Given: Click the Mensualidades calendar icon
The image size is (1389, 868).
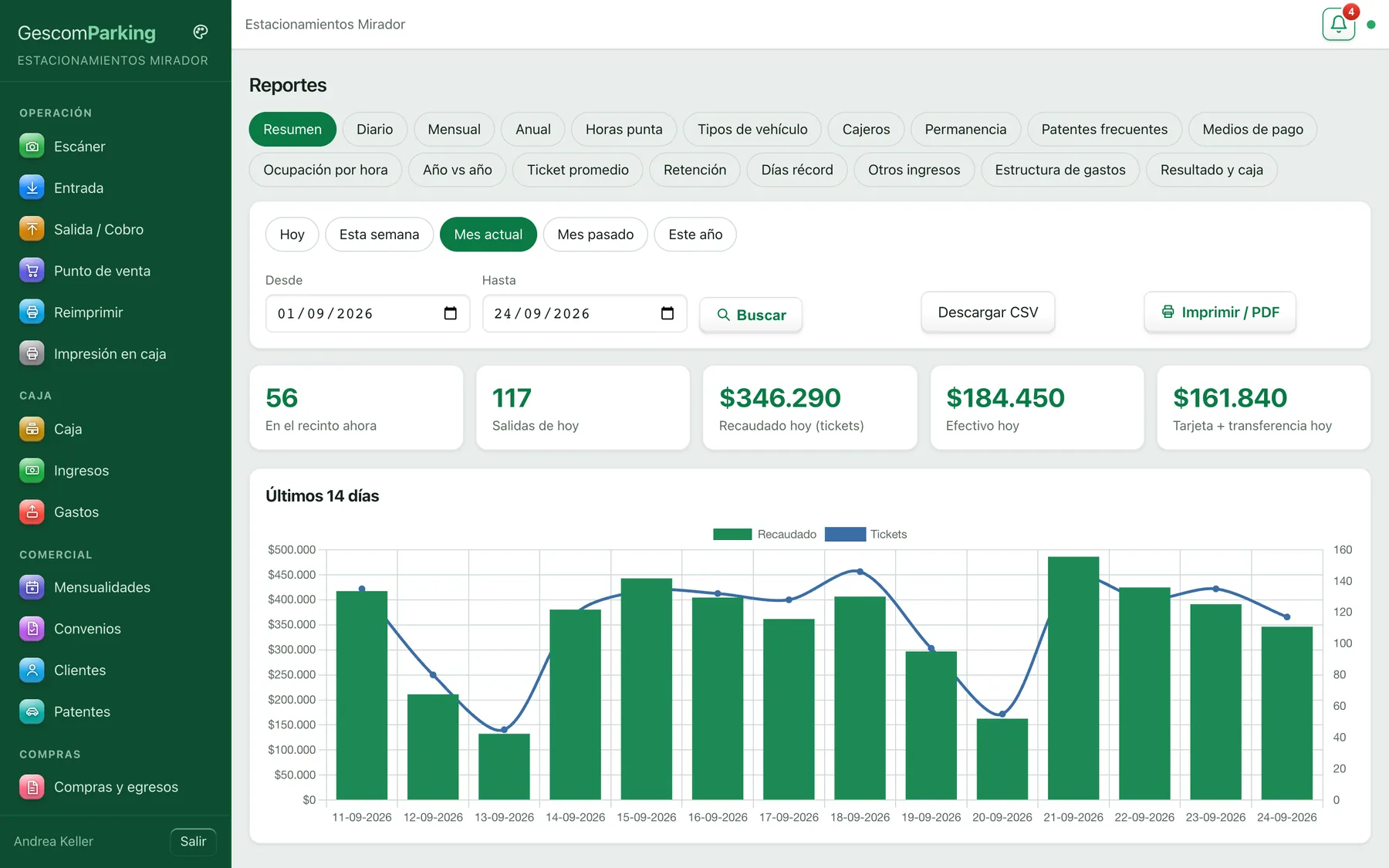Looking at the screenshot, I should pos(32,587).
